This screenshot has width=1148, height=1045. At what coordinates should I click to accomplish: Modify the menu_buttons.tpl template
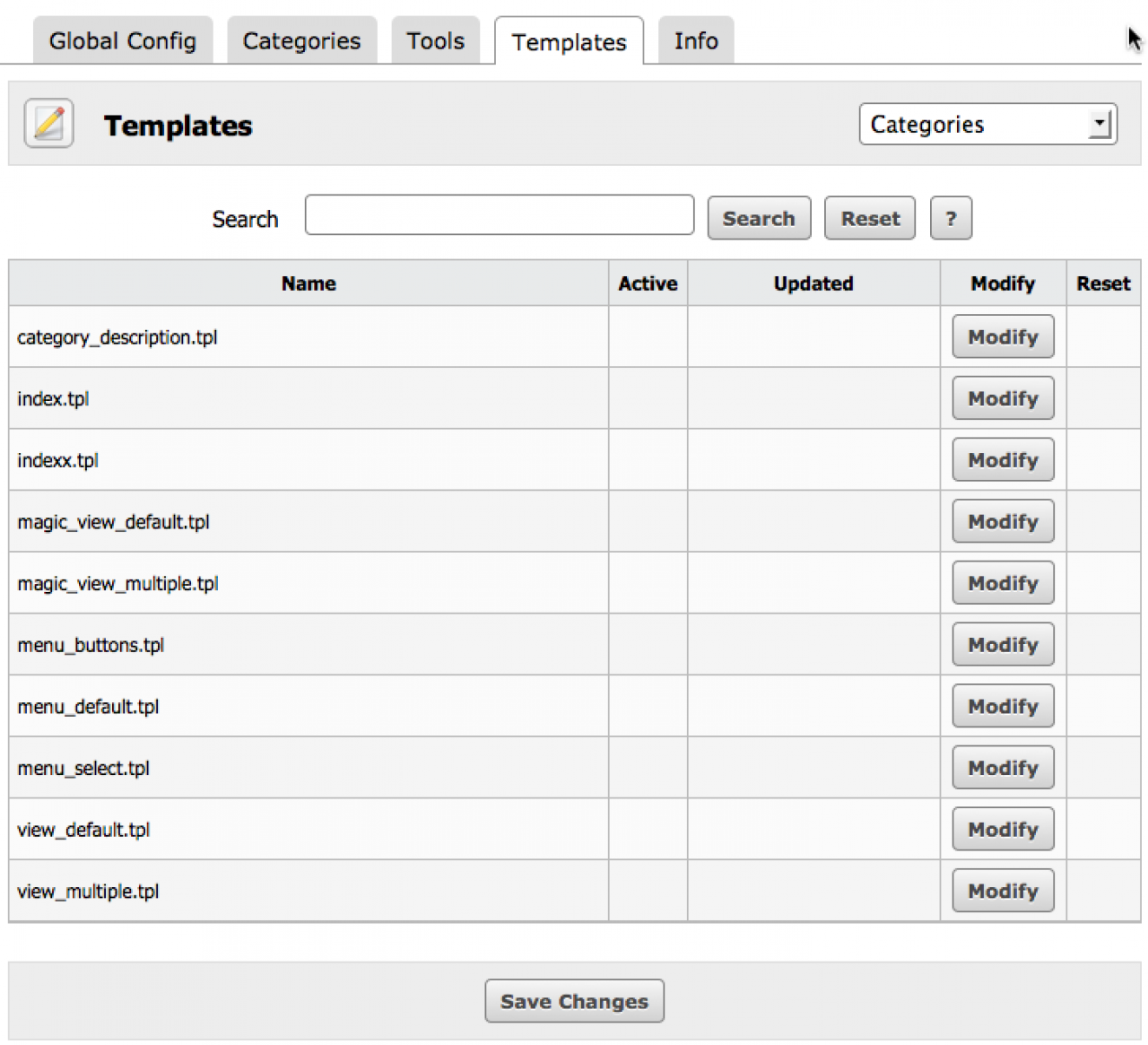(1002, 645)
